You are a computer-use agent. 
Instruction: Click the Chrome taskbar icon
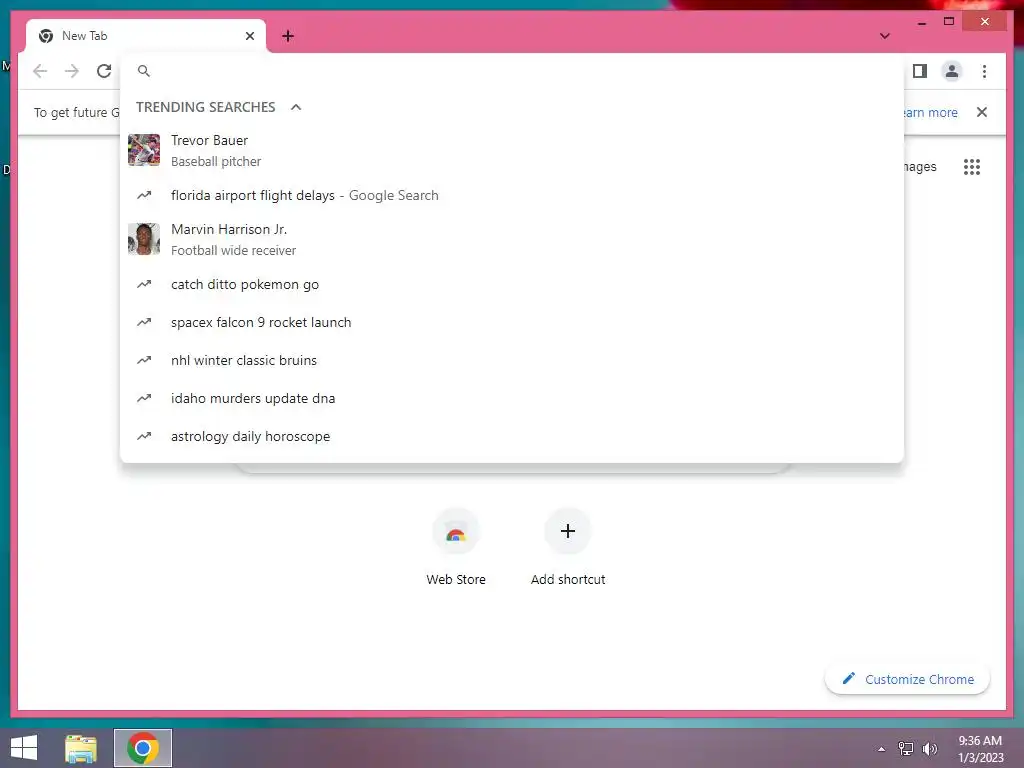(x=143, y=748)
